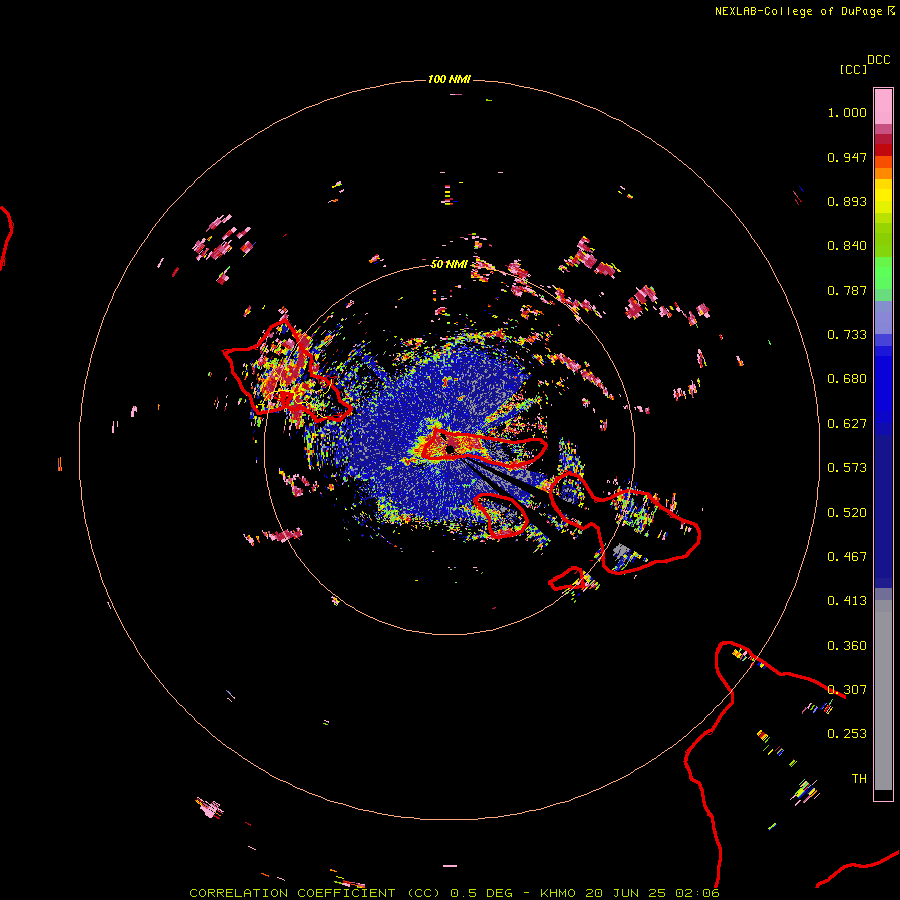Click the 0.840 scale value
The width and height of the screenshot is (900, 900).
[847, 246]
